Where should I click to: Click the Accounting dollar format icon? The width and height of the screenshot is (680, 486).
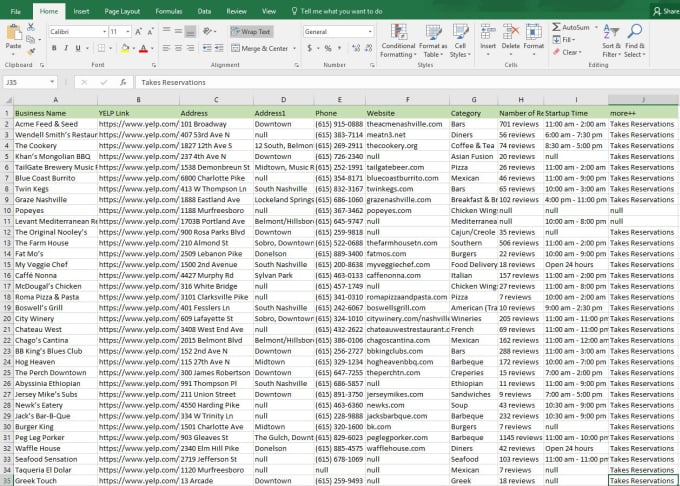309,48
